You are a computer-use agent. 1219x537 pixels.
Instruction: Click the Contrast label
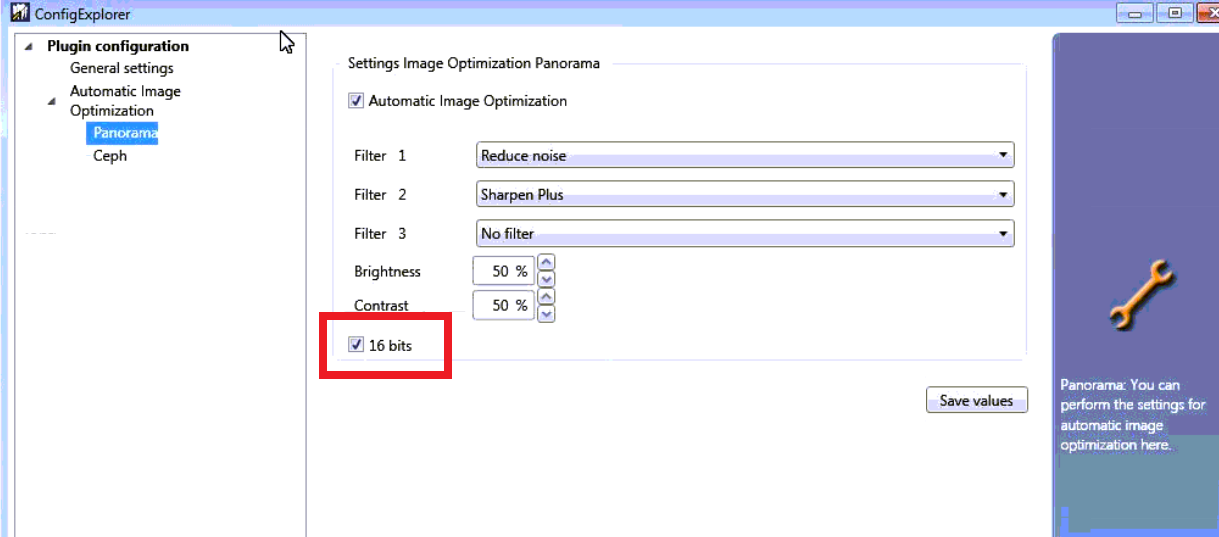381,306
